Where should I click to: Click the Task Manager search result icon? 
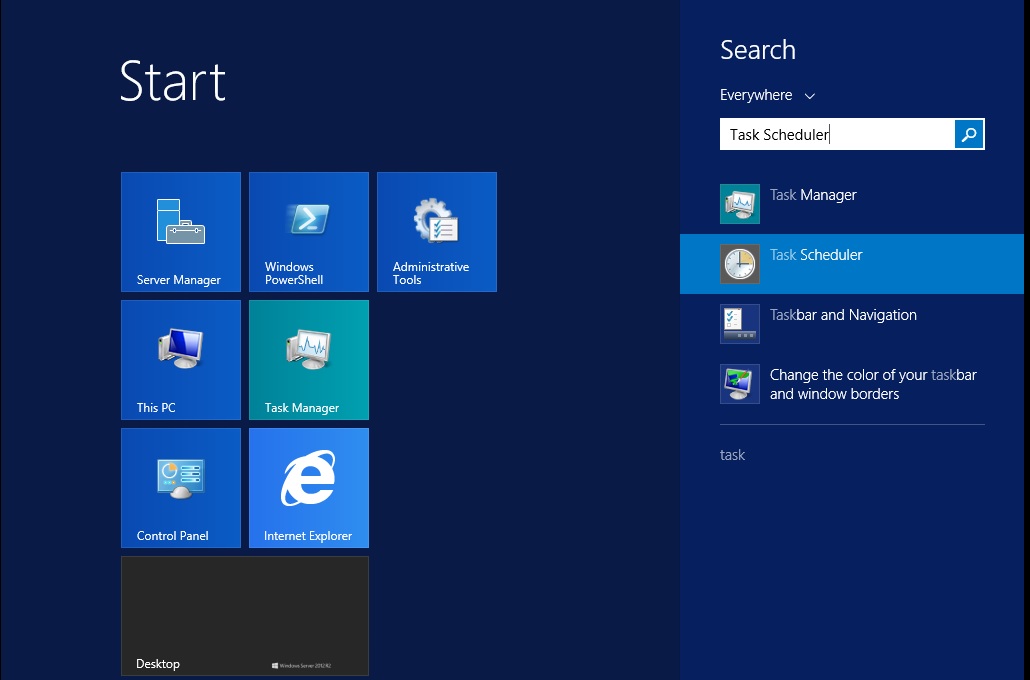[x=740, y=204]
